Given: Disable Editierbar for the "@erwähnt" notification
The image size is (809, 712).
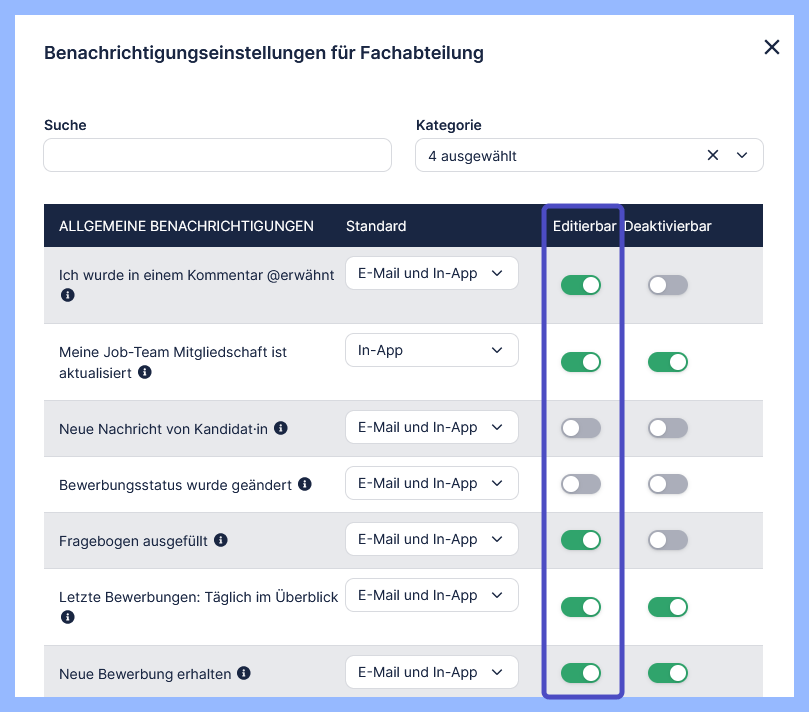Looking at the screenshot, I should (x=581, y=284).
